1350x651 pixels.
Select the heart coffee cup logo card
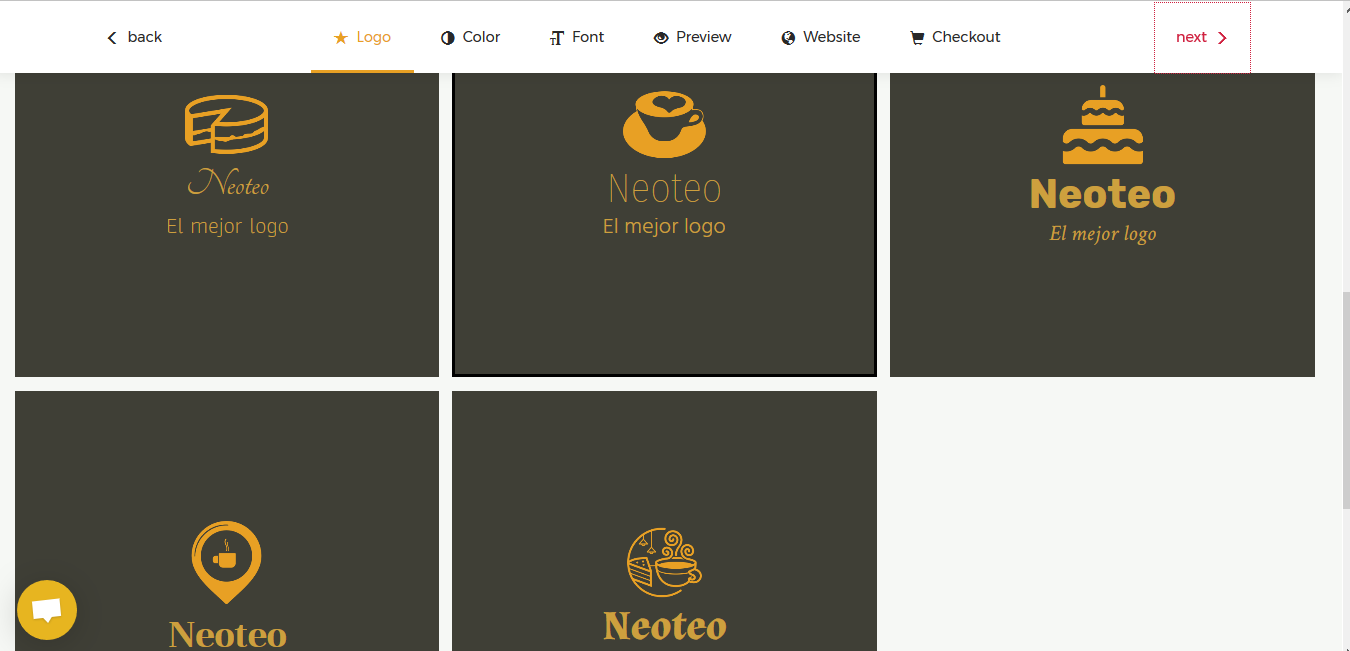pos(664,225)
